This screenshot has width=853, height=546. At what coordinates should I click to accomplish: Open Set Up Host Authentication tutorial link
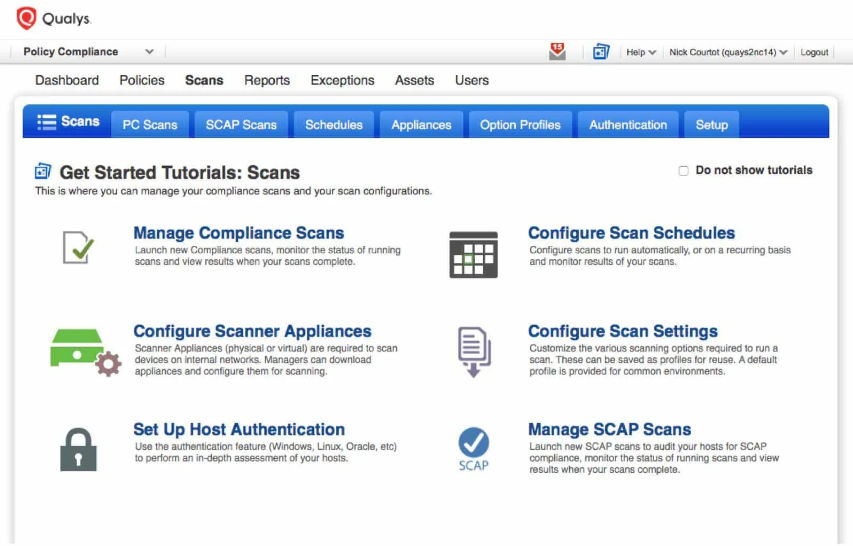[239, 429]
